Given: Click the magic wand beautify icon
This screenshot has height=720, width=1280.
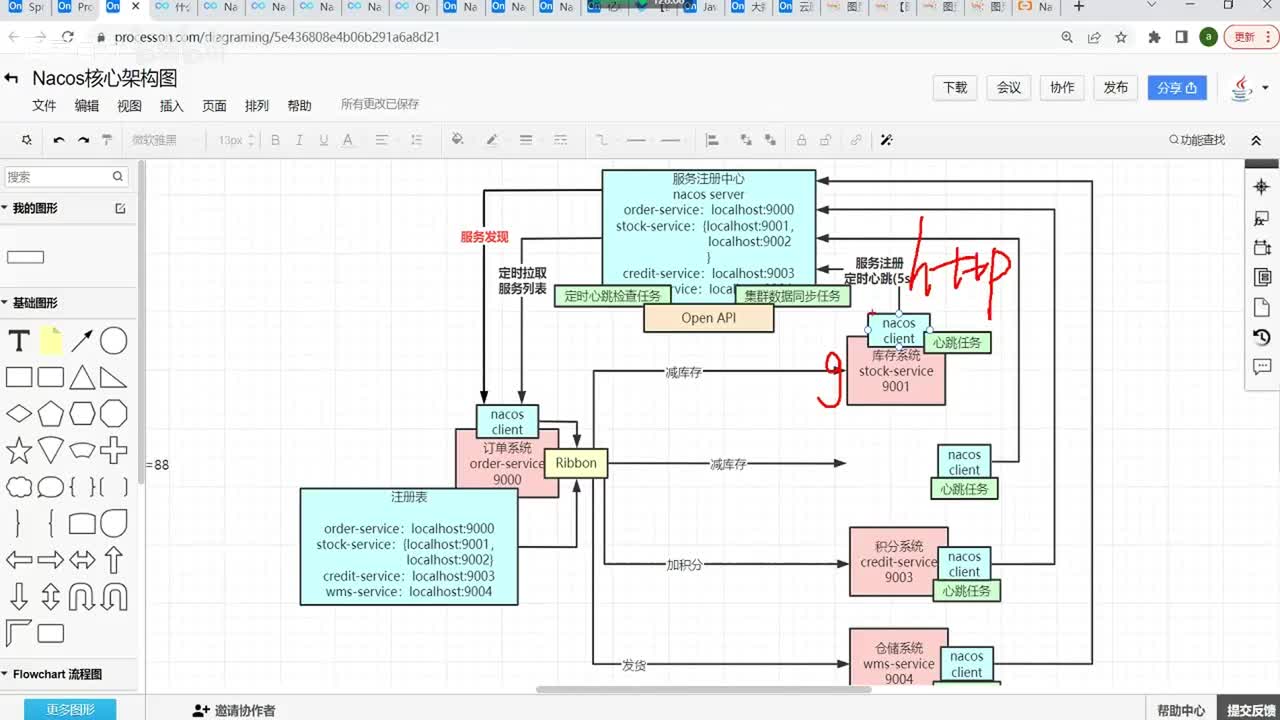Looking at the screenshot, I should coord(886,140).
